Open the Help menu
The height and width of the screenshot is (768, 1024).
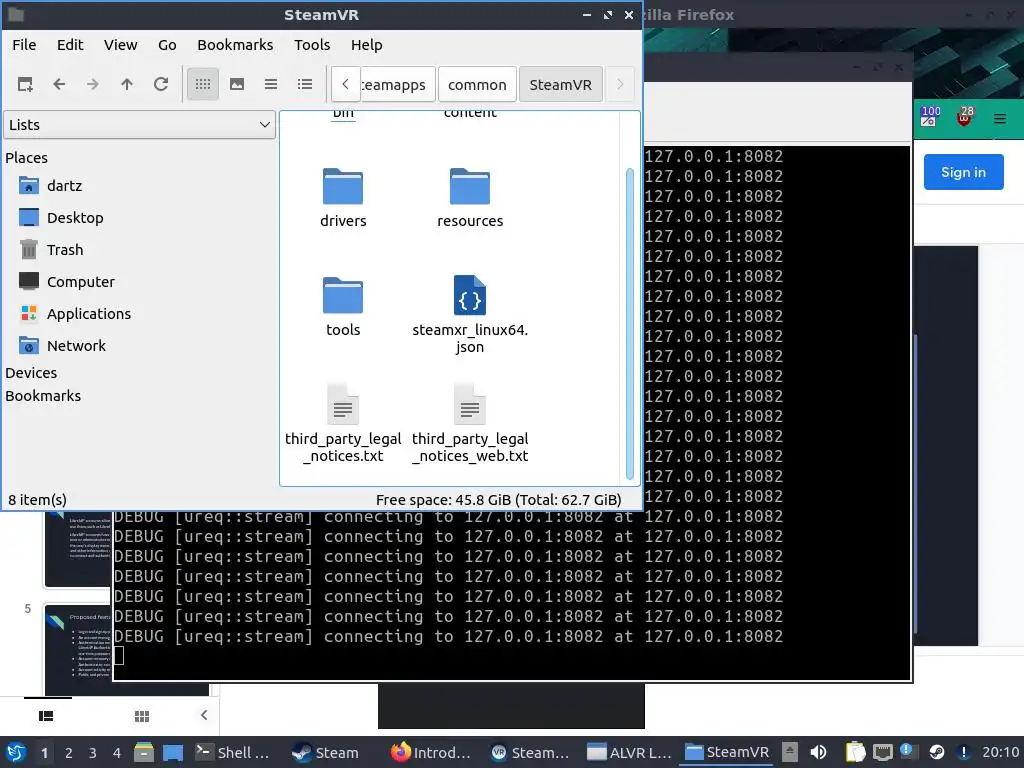(x=366, y=45)
